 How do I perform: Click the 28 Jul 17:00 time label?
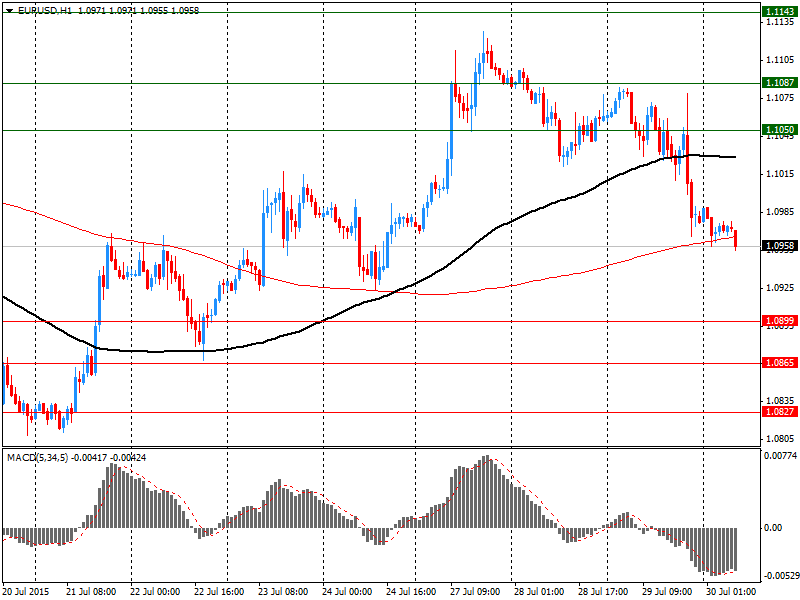[x=604, y=592]
